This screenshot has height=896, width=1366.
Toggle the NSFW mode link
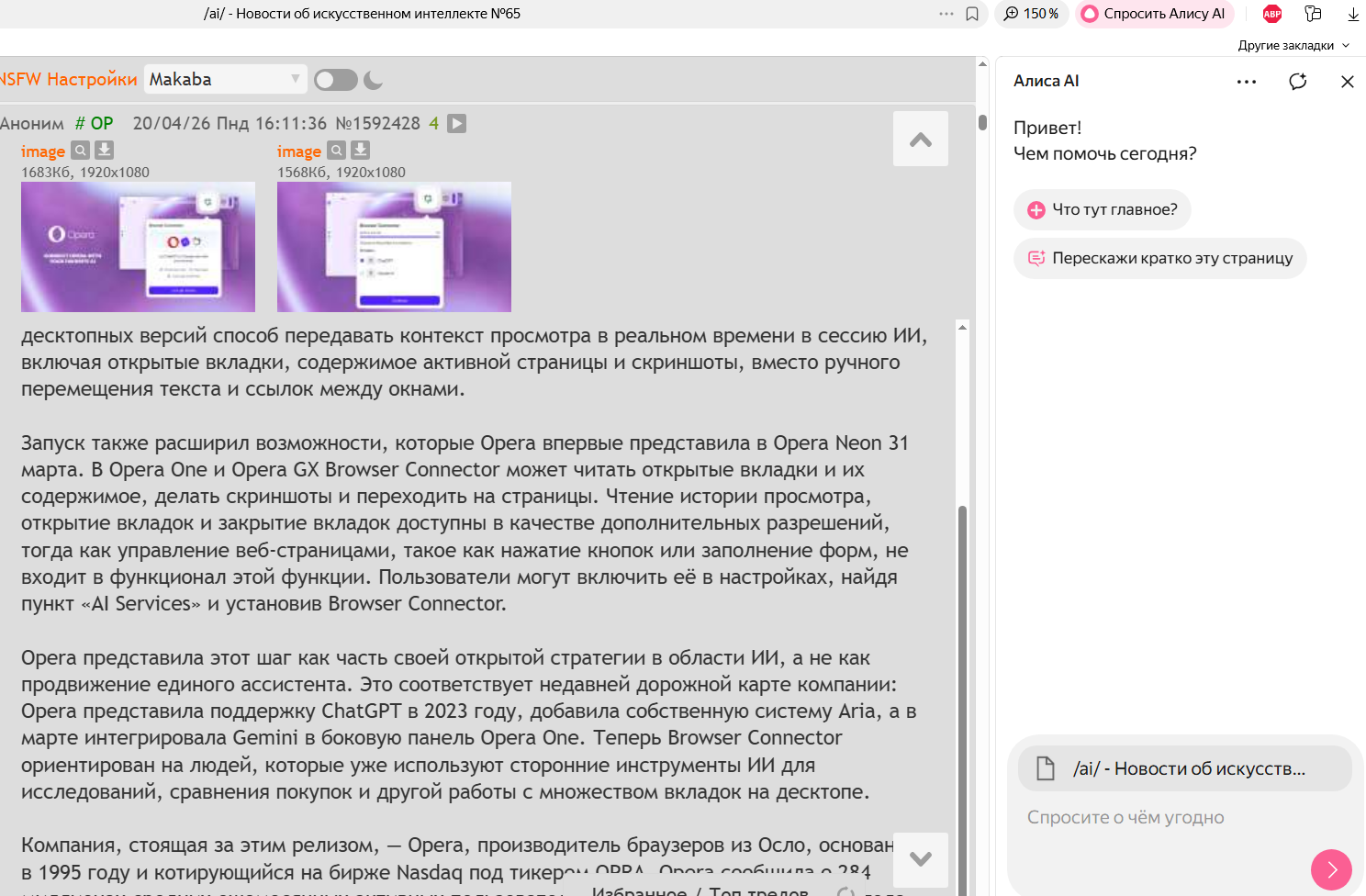click(x=20, y=79)
